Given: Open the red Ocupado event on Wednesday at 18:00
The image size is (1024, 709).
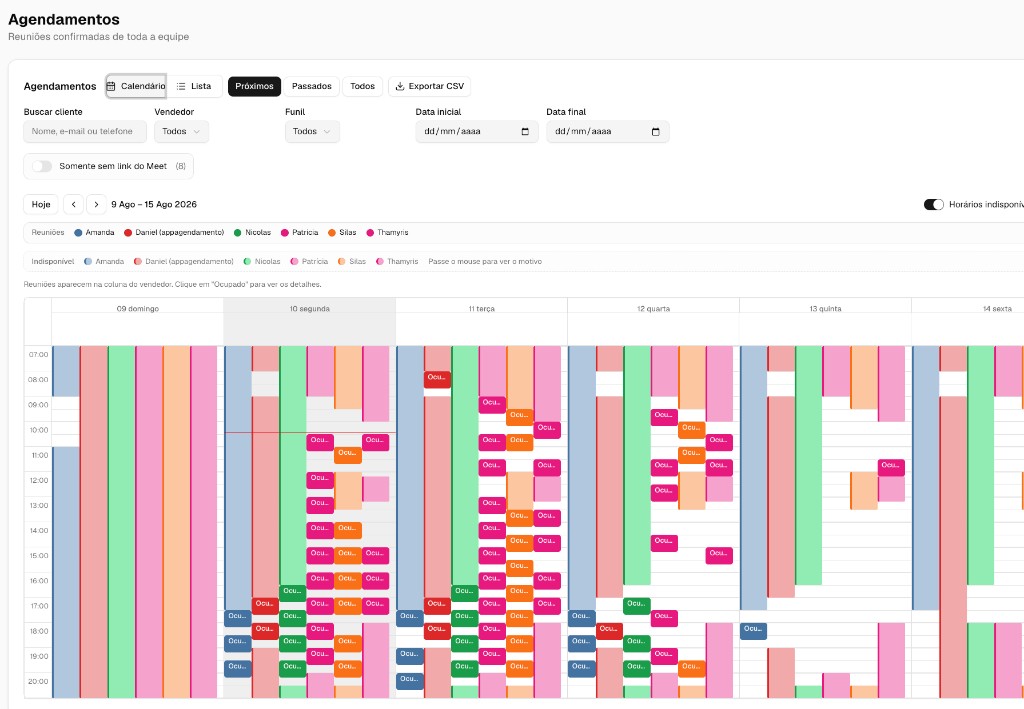Looking at the screenshot, I should point(609,631).
